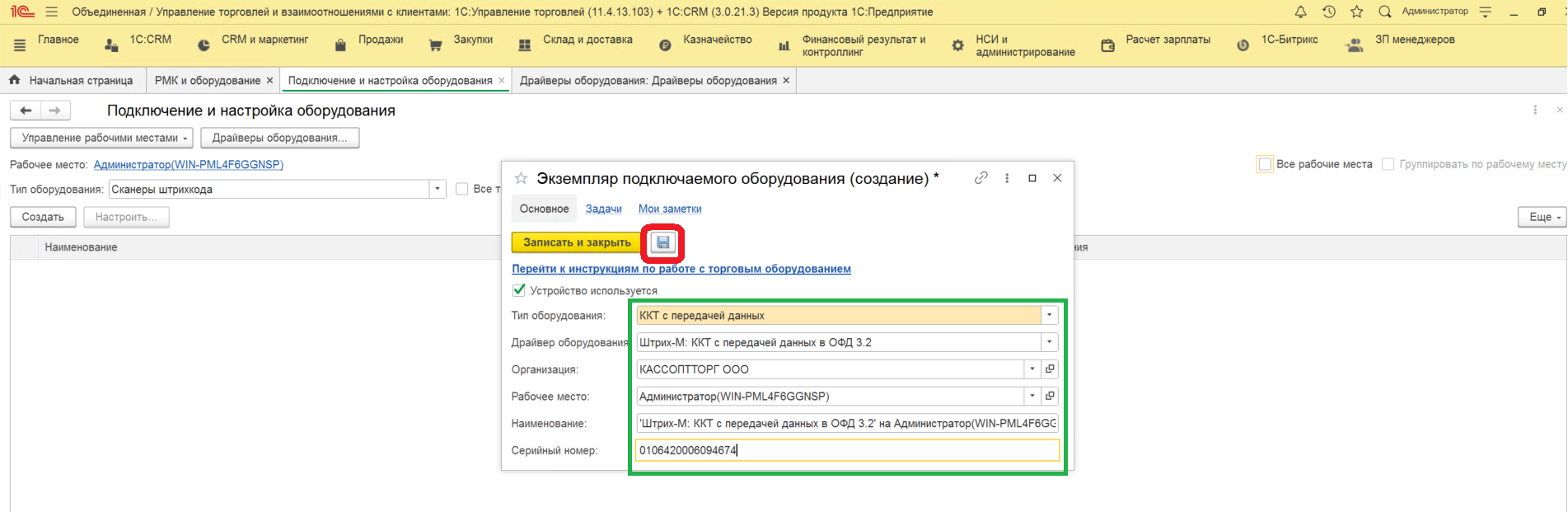Uncheck 'Устройство используется' checkbox

(519, 290)
